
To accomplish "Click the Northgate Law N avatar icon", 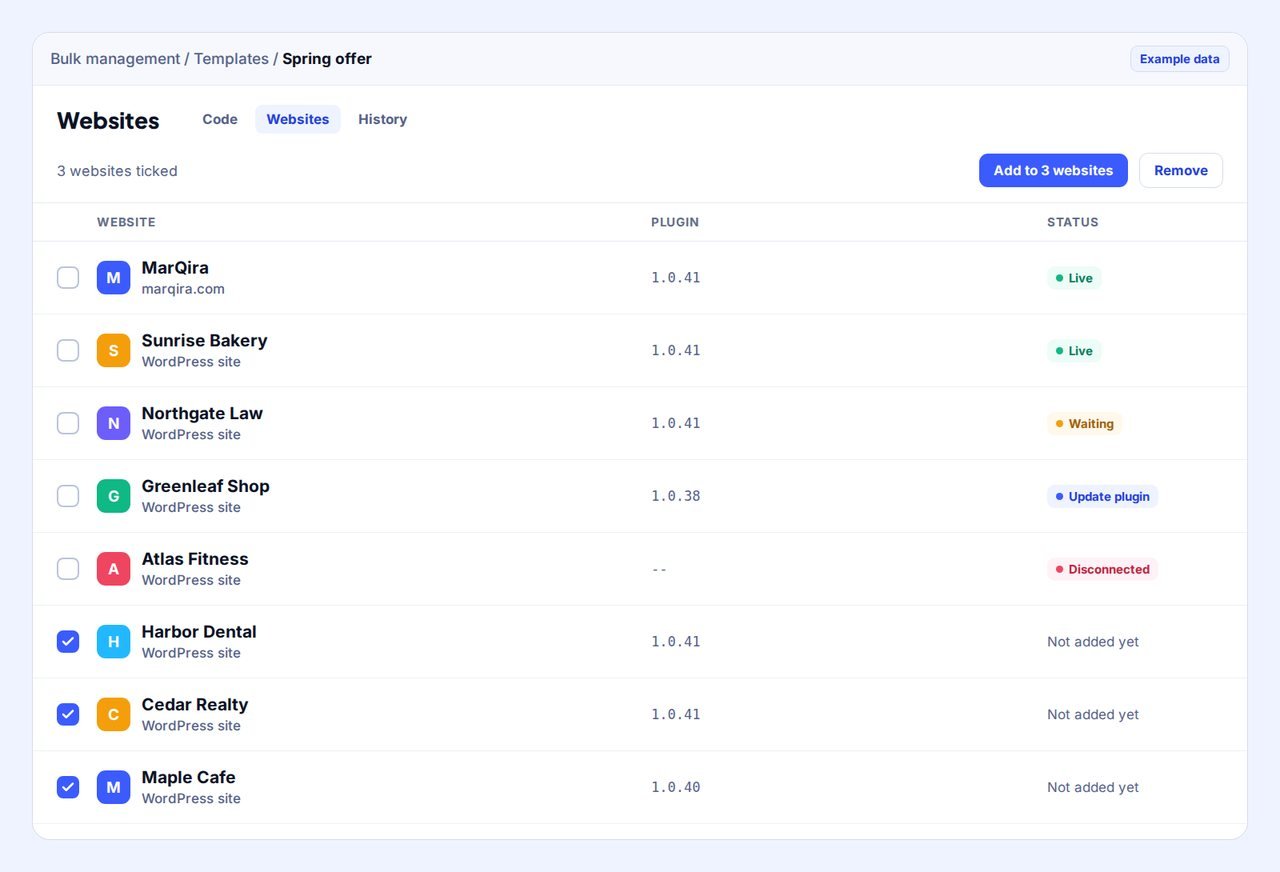I will coord(113,424).
